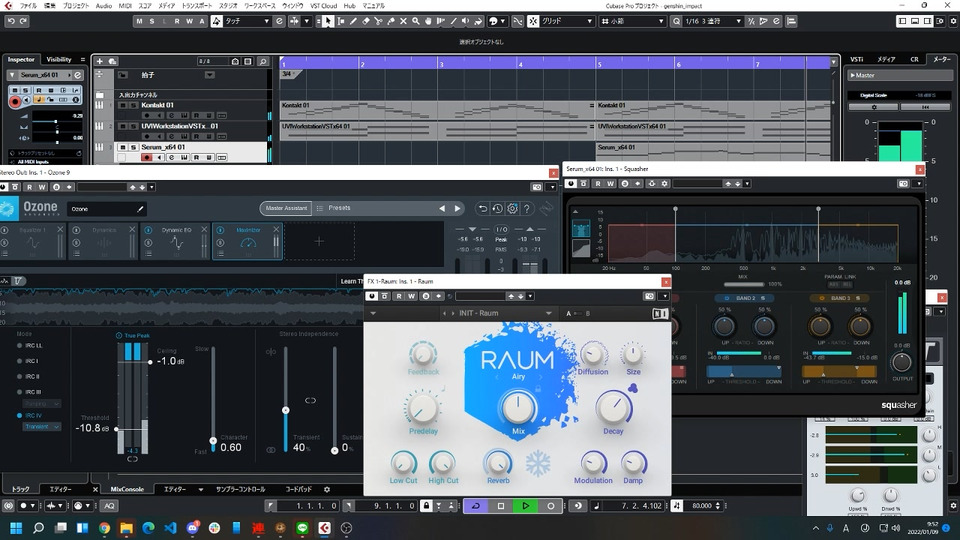Toggle Maximizer module power button
This screenshot has width=960, height=540.
click(x=220, y=230)
